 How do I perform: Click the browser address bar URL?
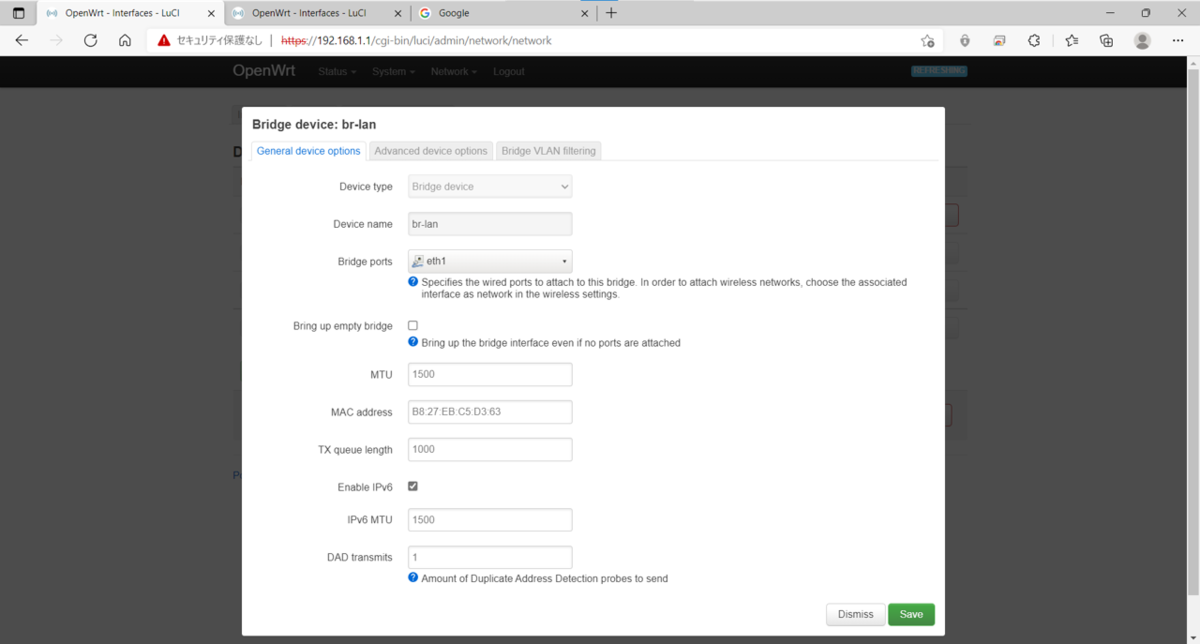[x=416, y=41]
